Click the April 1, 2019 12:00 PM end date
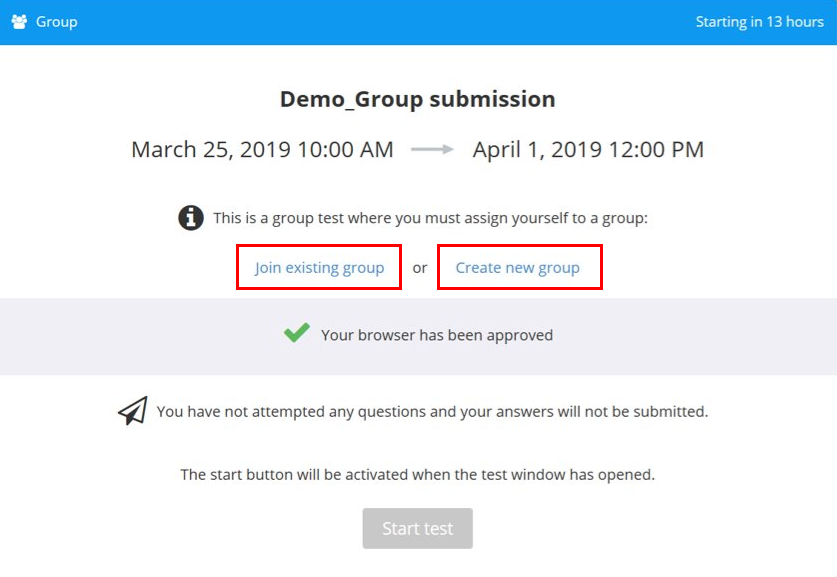This screenshot has width=837, height=577. click(588, 150)
